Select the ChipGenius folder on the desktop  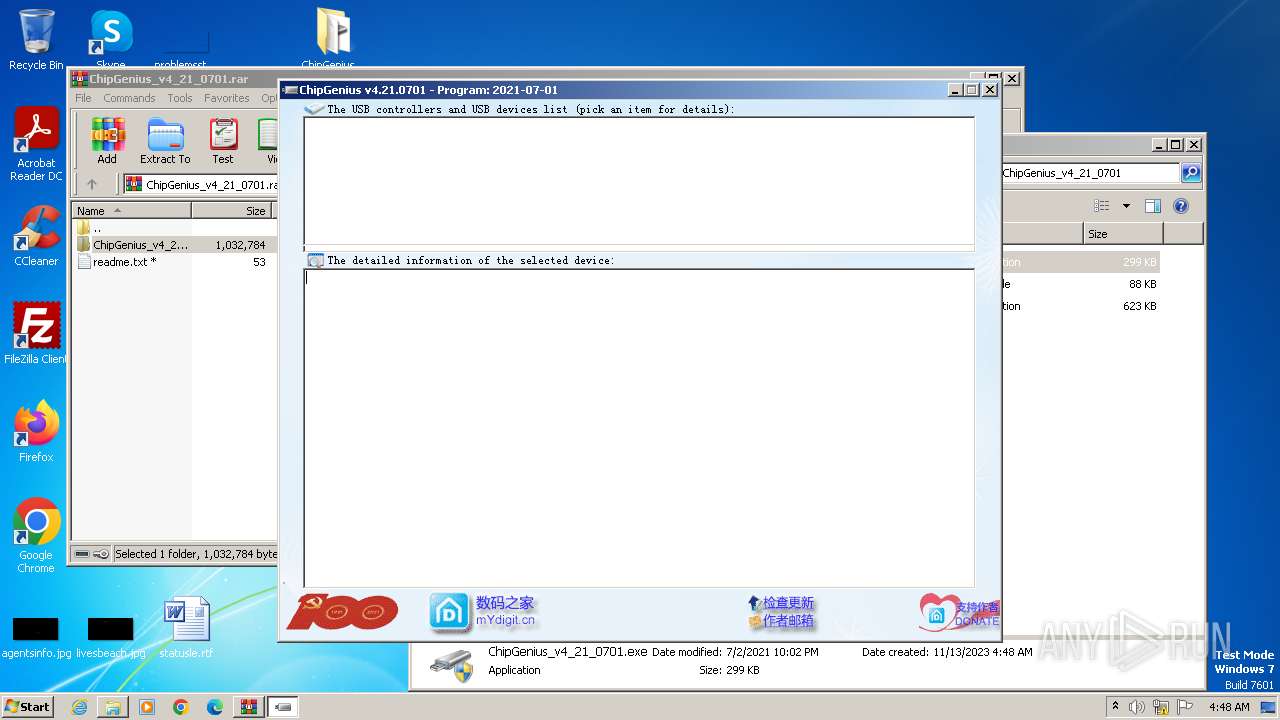(x=329, y=39)
